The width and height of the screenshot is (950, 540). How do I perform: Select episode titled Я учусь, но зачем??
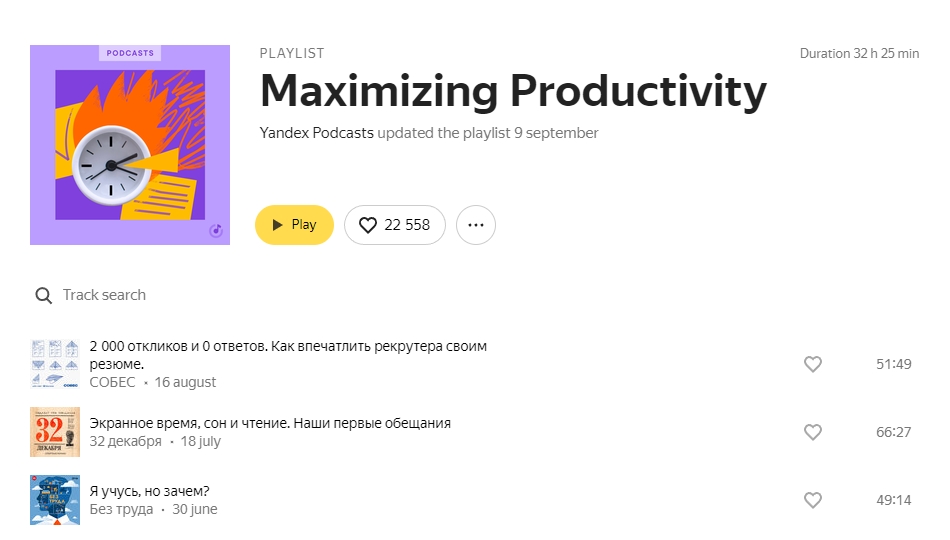(x=149, y=491)
